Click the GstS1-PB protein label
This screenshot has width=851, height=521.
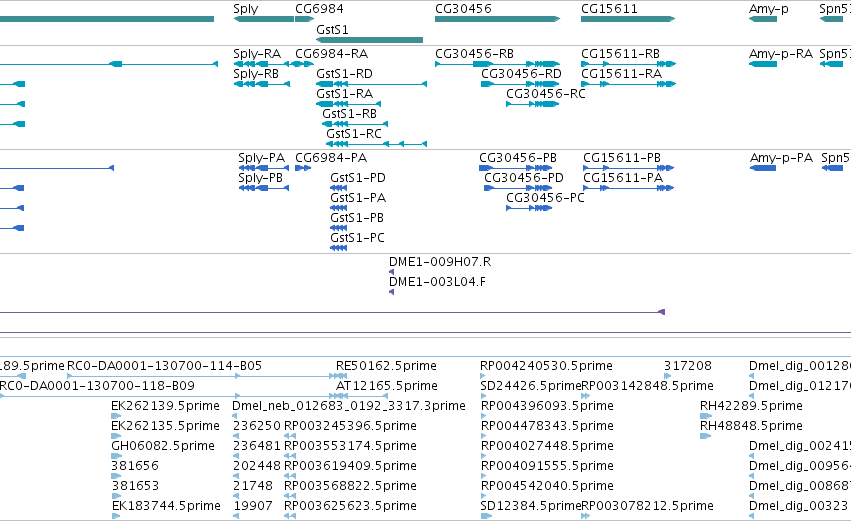[x=357, y=218]
